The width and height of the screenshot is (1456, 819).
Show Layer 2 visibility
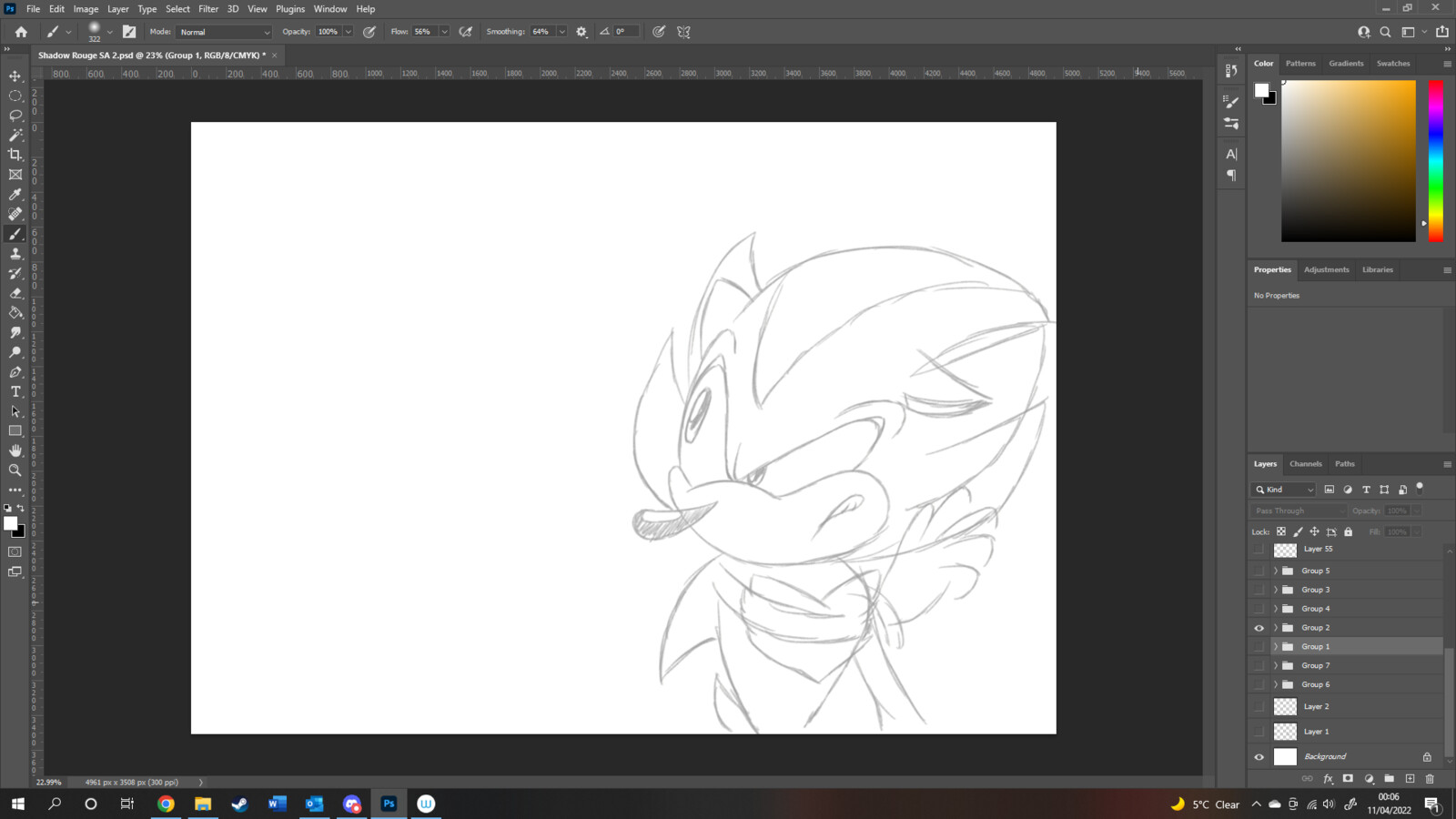pos(1259,707)
